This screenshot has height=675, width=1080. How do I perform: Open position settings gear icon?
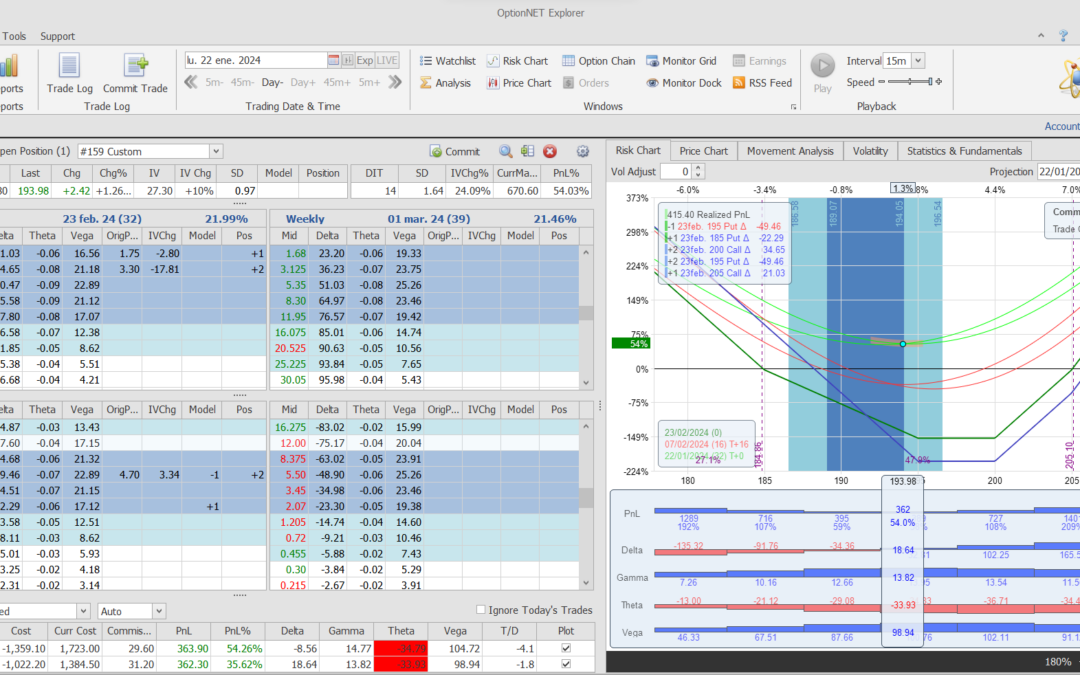click(583, 151)
